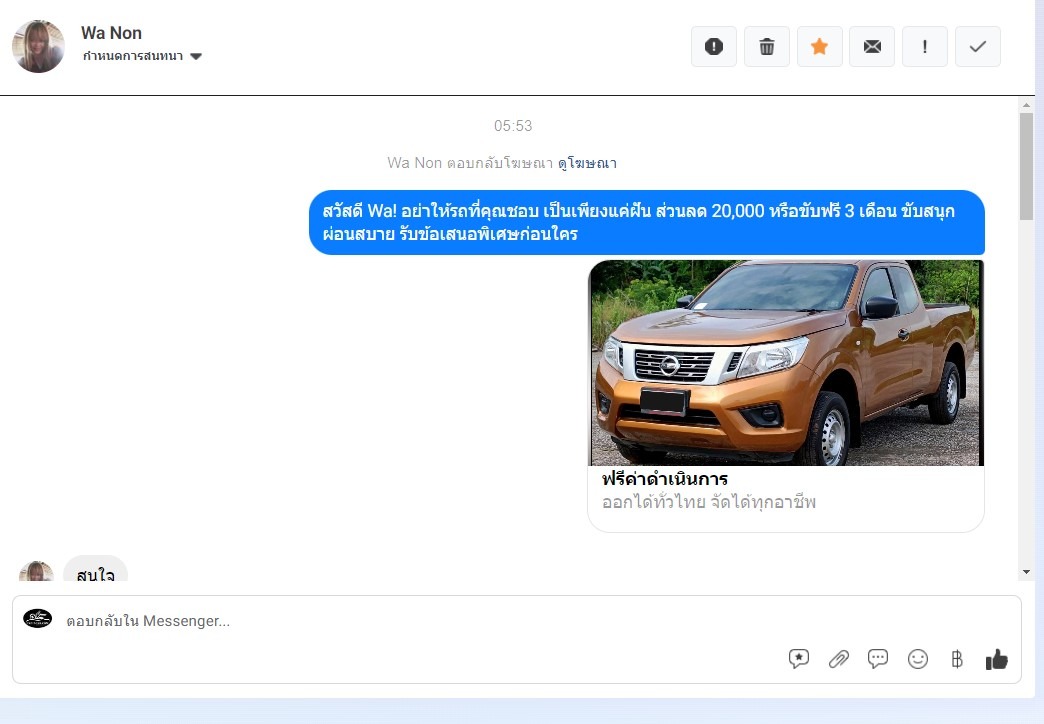Click the small sender avatar beside สนใจ
The width and height of the screenshot is (1044, 724).
coord(36,571)
